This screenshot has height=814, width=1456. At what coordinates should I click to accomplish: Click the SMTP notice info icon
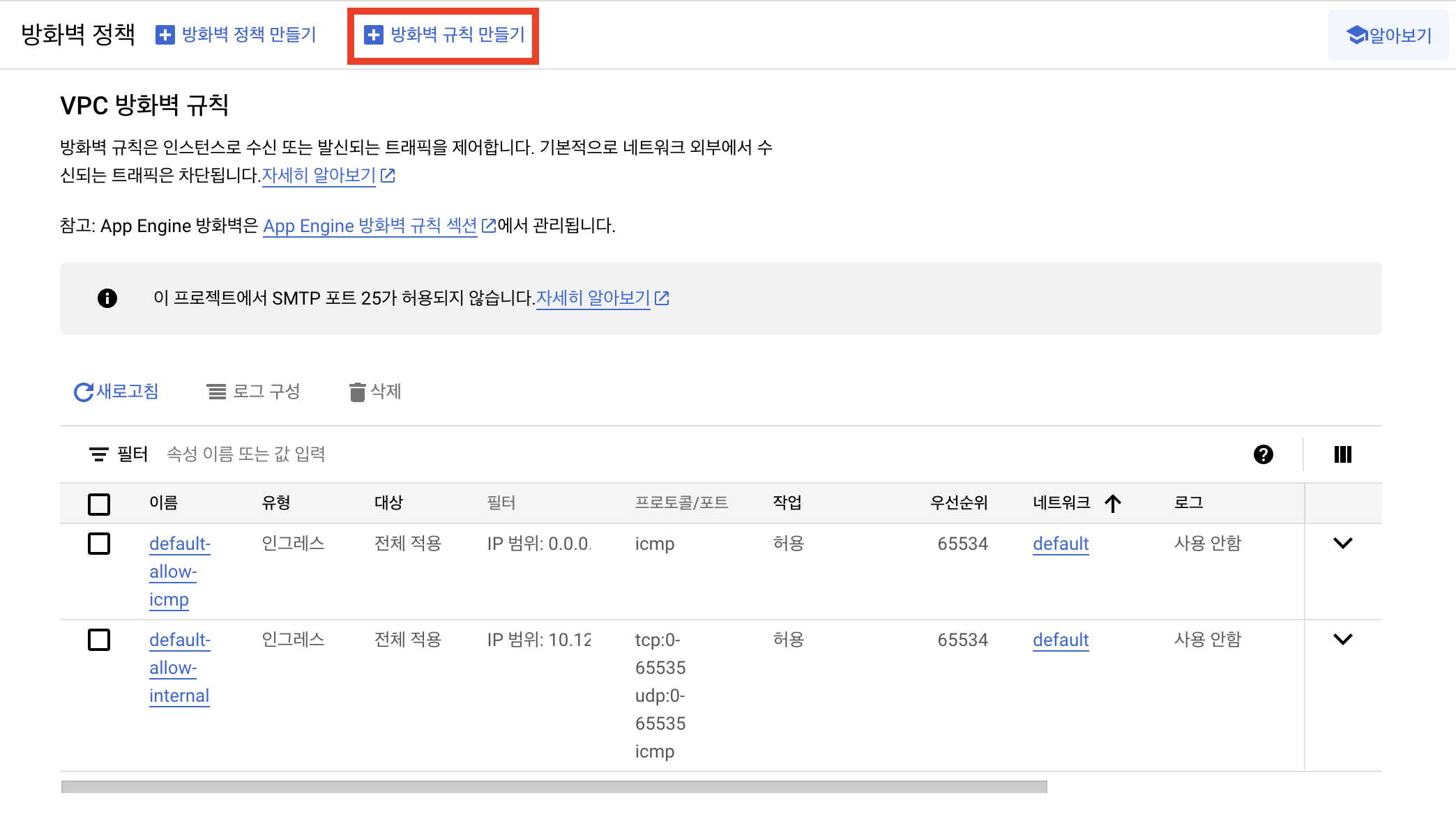pyautogui.click(x=107, y=298)
